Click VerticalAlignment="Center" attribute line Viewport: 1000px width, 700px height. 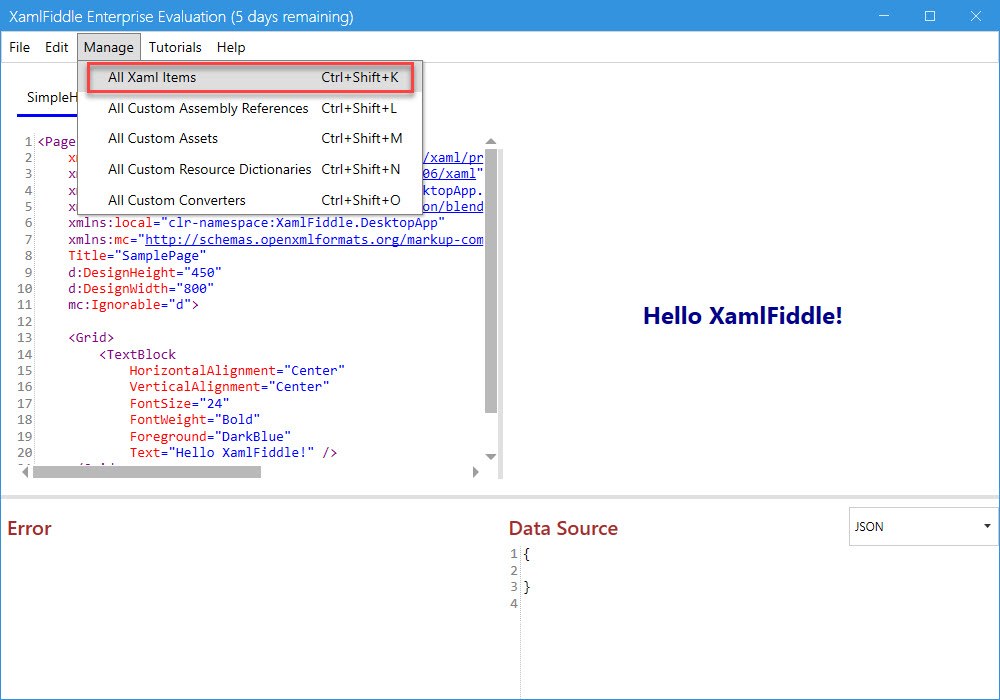[230, 387]
